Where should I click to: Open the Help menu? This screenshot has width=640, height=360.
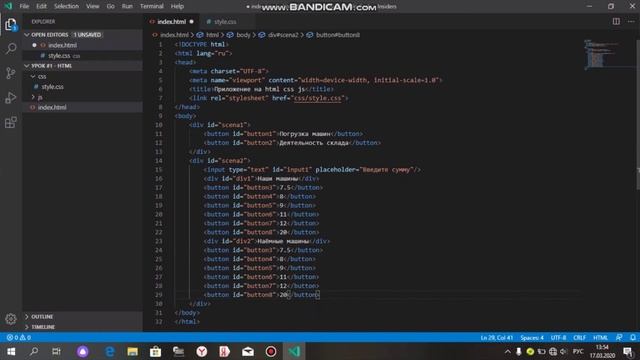[x=177, y=6]
